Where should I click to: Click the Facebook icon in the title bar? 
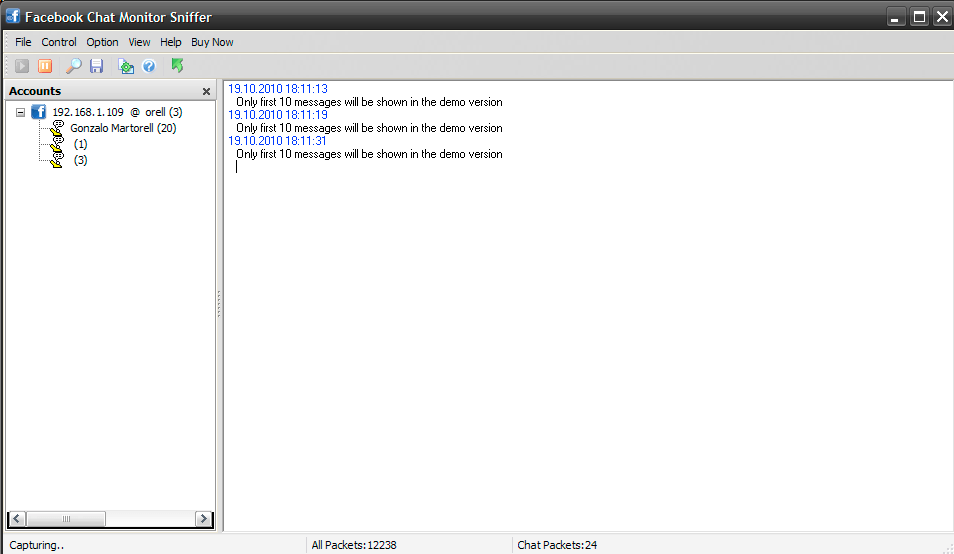coord(13,16)
